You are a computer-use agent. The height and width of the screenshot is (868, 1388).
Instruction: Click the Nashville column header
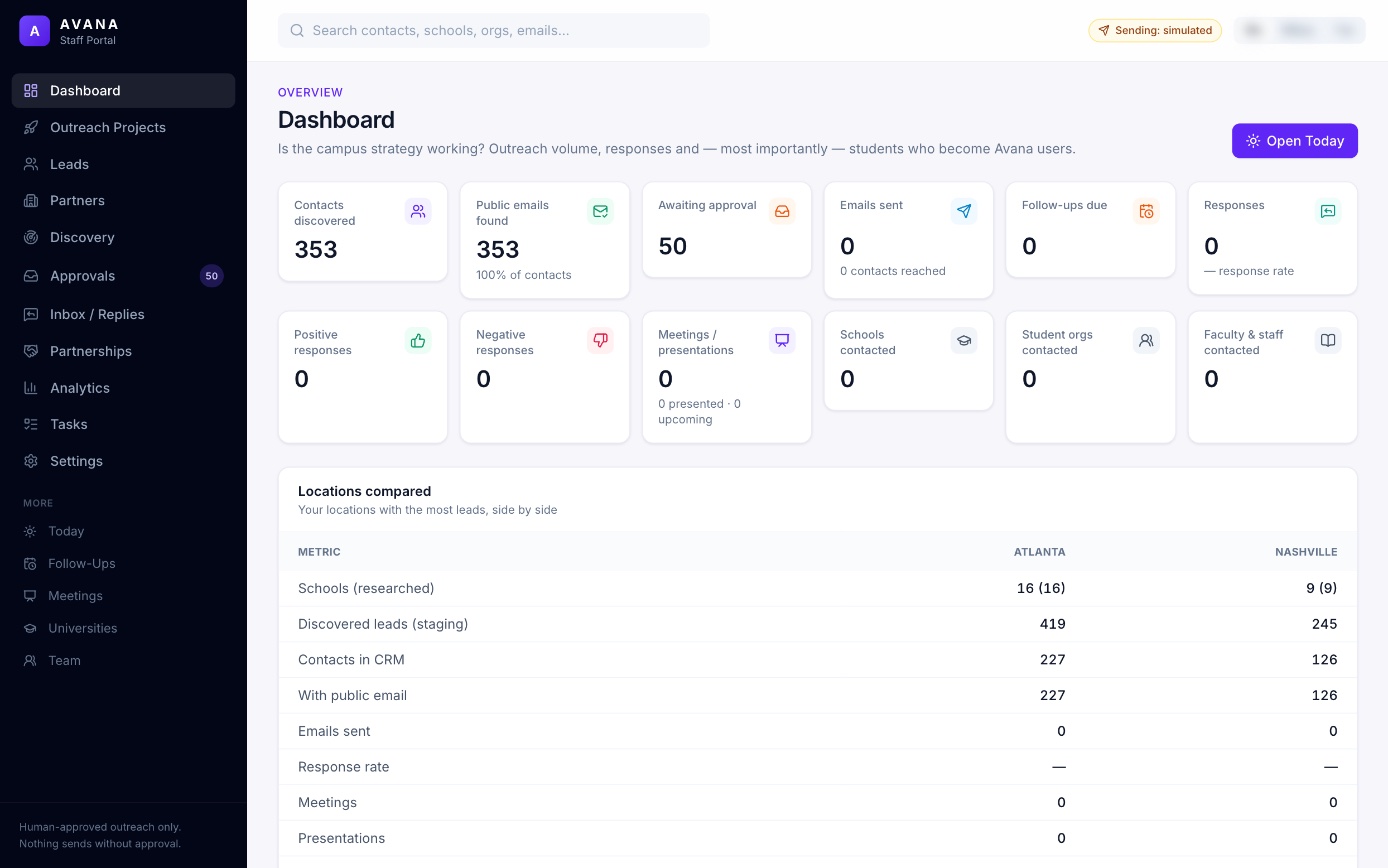[1306, 552]
